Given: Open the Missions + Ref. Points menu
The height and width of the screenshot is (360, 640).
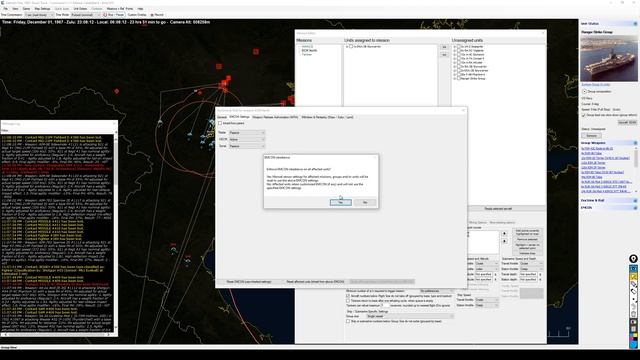Looking at the screenshot, I should [x=120, y=9].
